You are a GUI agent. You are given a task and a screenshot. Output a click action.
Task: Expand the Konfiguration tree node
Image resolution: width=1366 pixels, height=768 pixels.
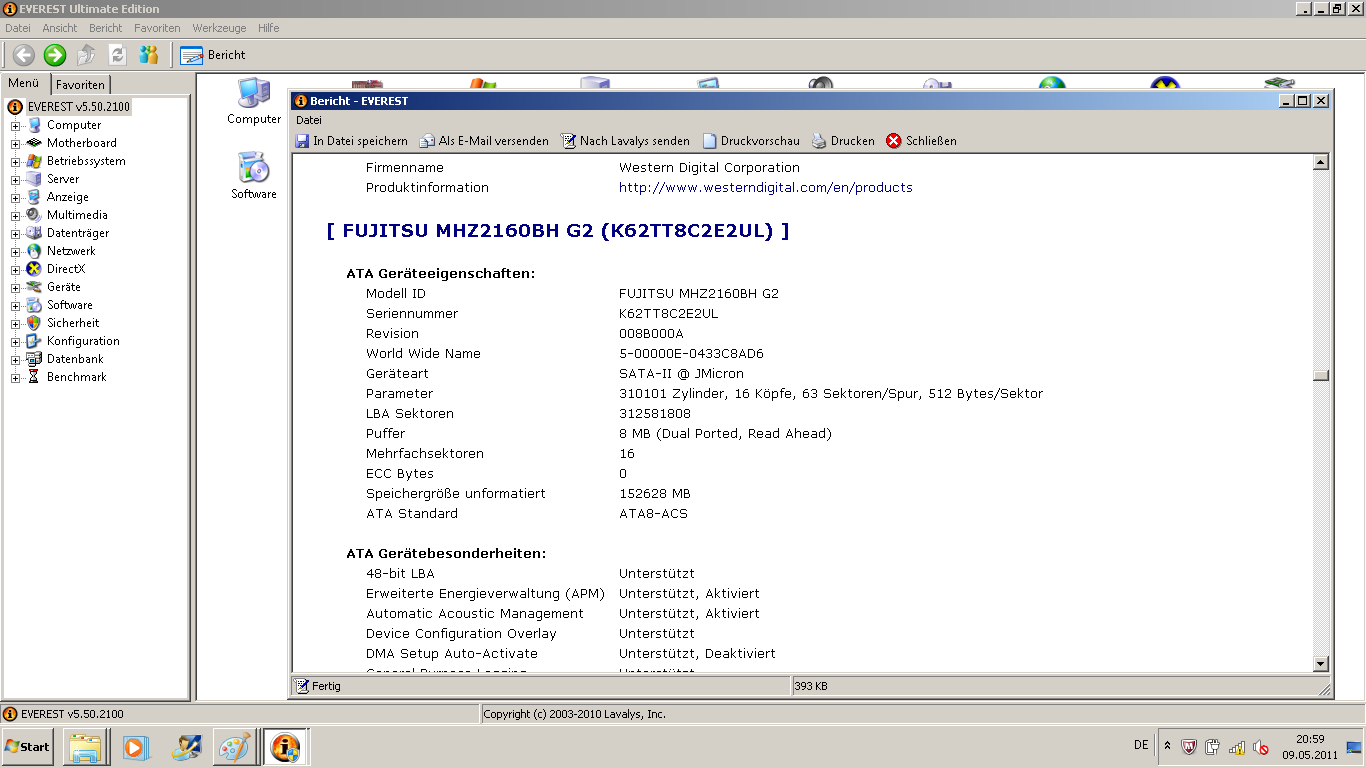pos(16,342)
